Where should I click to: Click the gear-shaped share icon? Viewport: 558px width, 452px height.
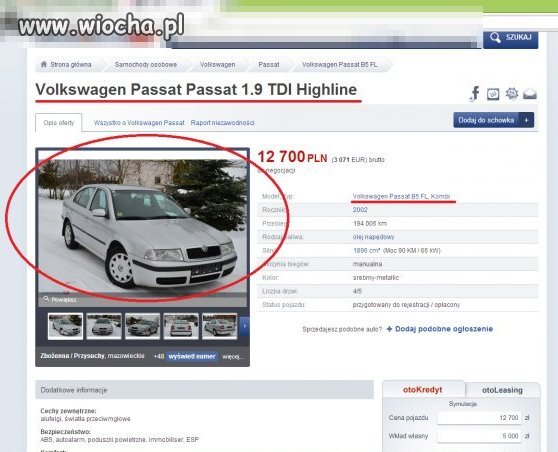pyautogui.click(x=512, y=94)
